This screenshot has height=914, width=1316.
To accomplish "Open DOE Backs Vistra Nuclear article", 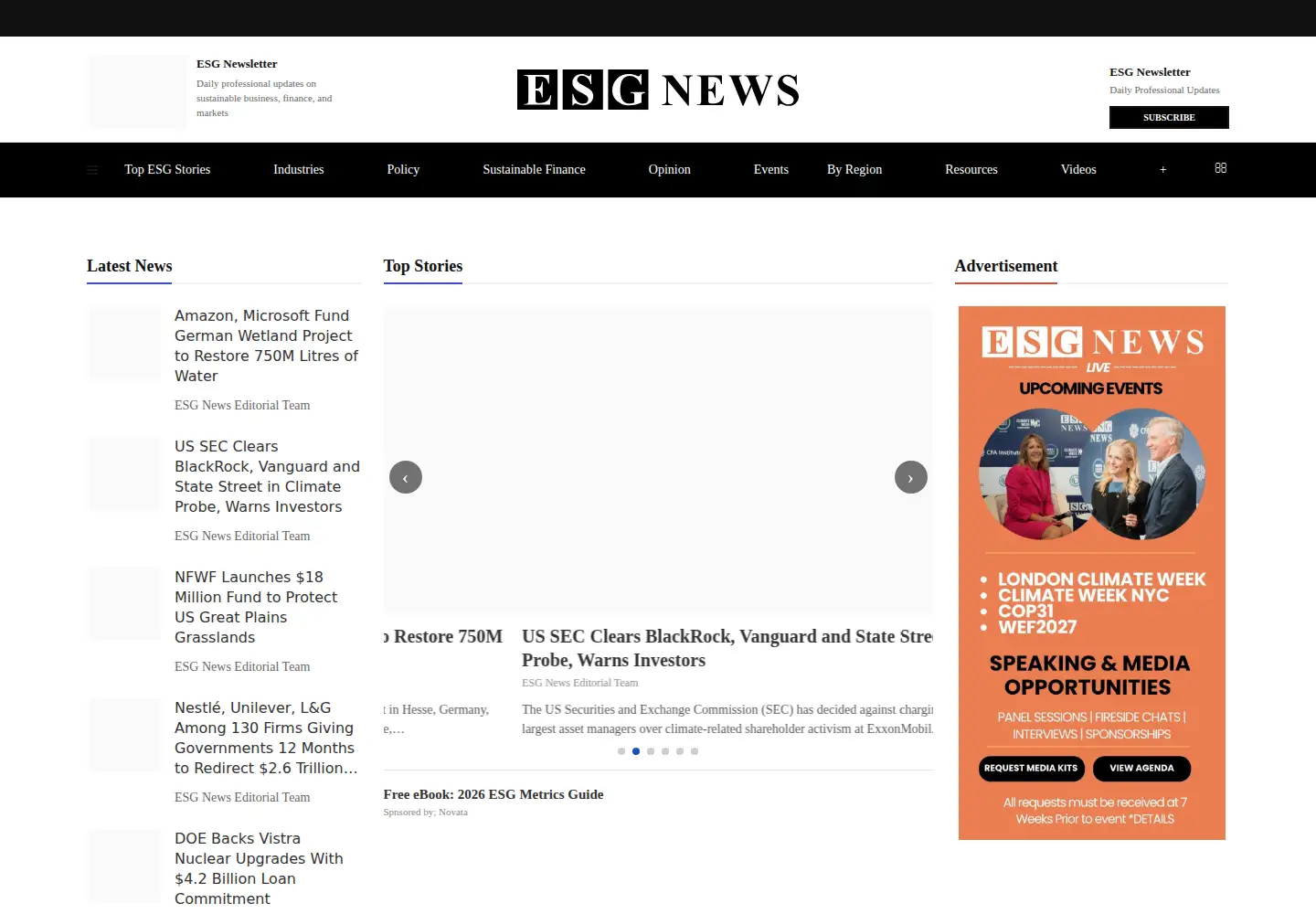I will tap(259, 868).
